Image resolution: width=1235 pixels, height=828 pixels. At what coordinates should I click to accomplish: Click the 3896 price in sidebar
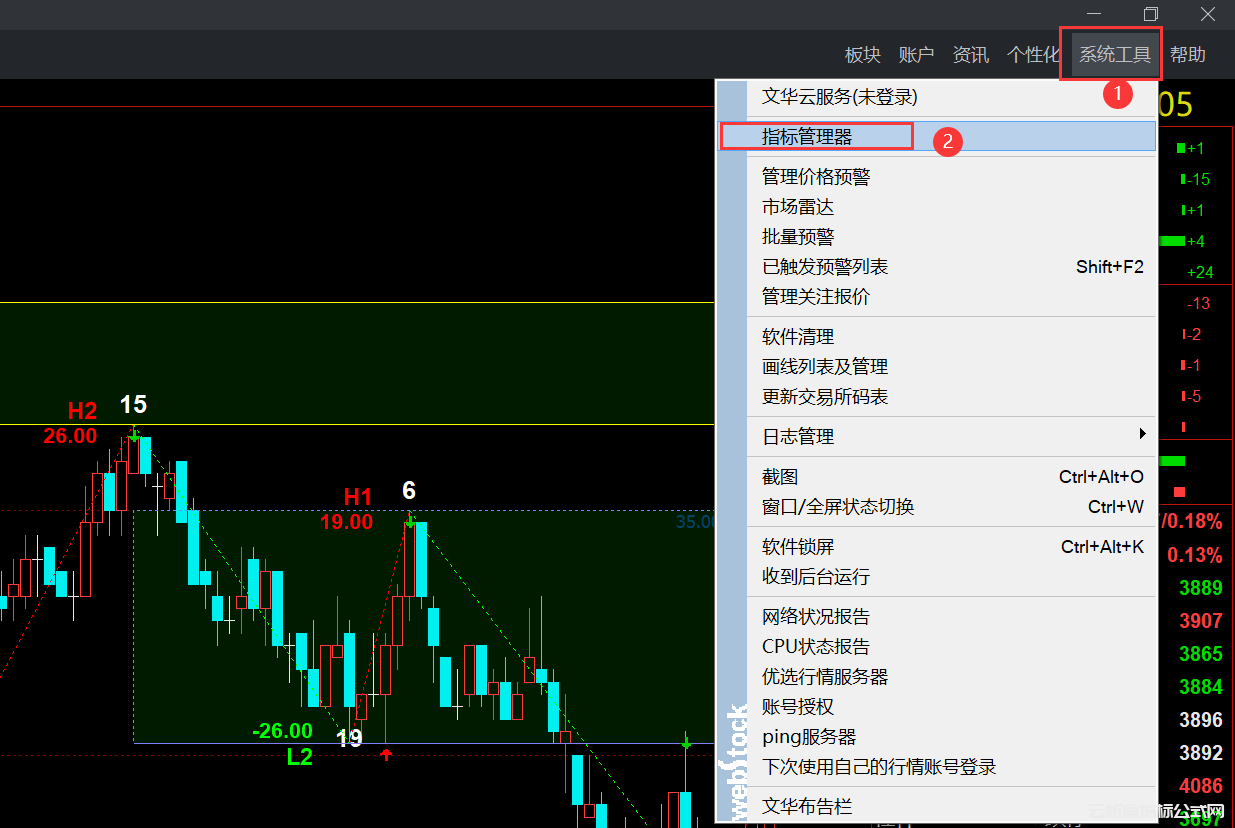coord(1201,720)
